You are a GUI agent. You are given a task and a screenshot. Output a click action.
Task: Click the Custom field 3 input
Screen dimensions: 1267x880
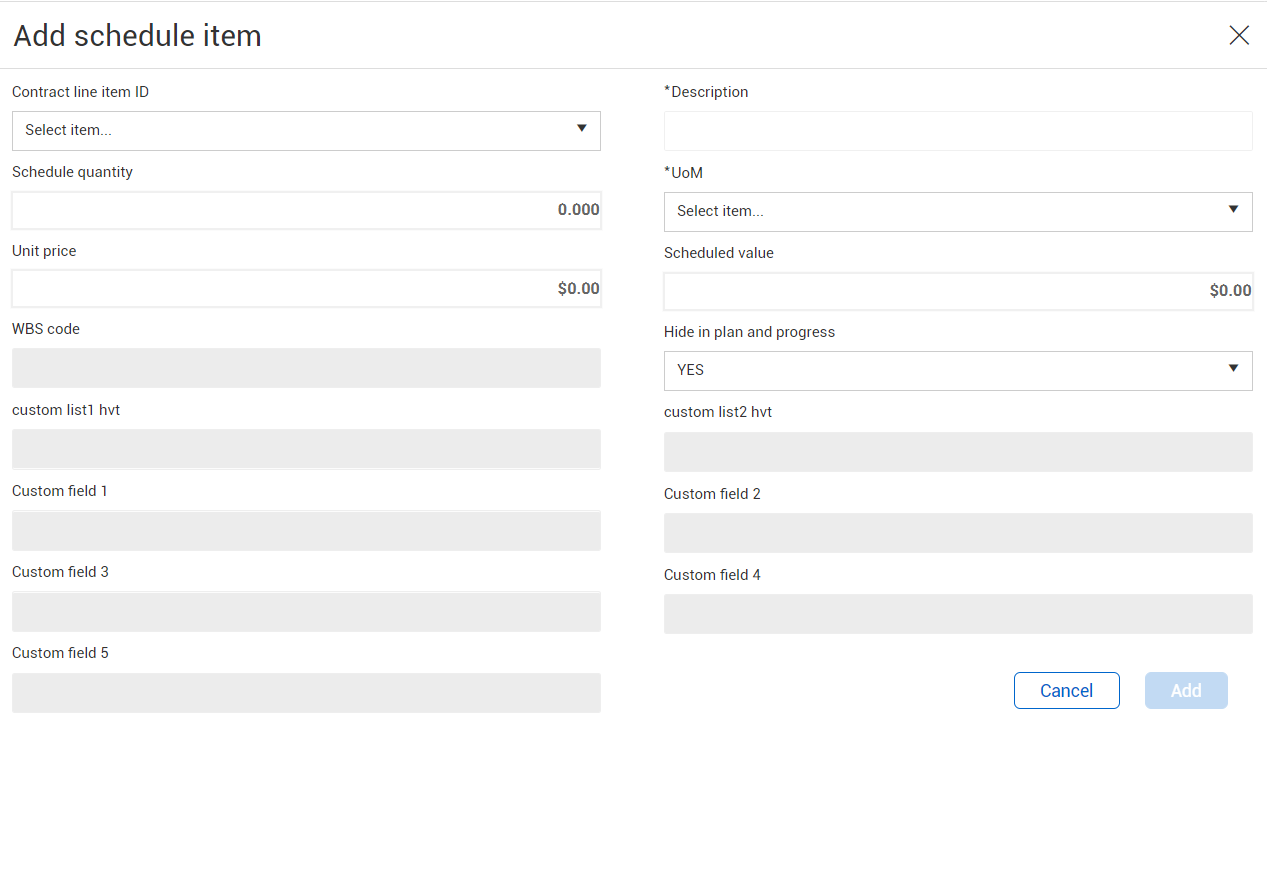(x=306, y=612)
